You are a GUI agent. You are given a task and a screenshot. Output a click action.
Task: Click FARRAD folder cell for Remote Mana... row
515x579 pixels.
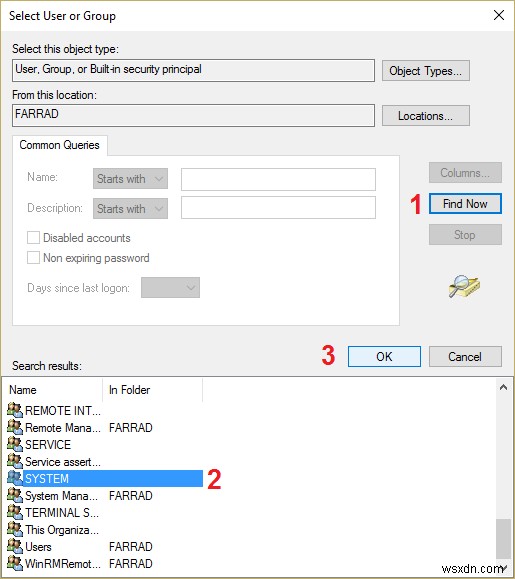click(x=131, y=427)
